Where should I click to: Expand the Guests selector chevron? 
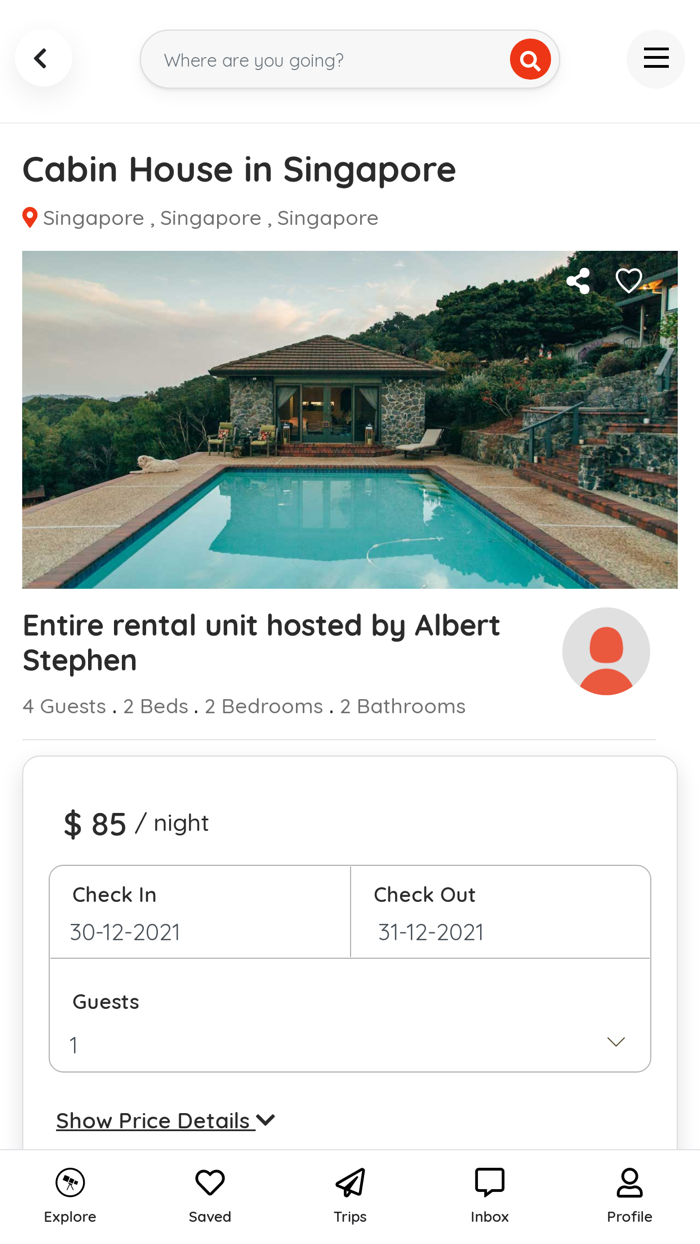(x=616, y=1041)
